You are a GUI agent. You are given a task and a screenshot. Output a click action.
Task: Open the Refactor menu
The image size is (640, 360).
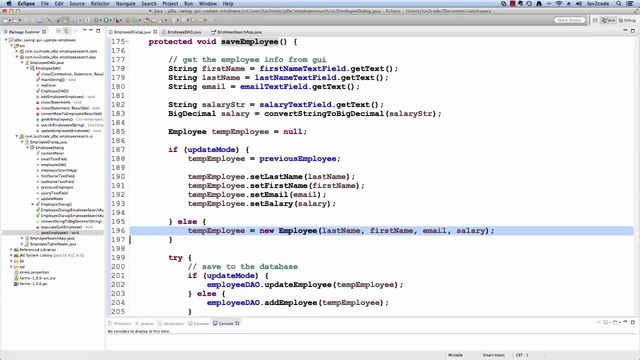[x=100, y=3]
